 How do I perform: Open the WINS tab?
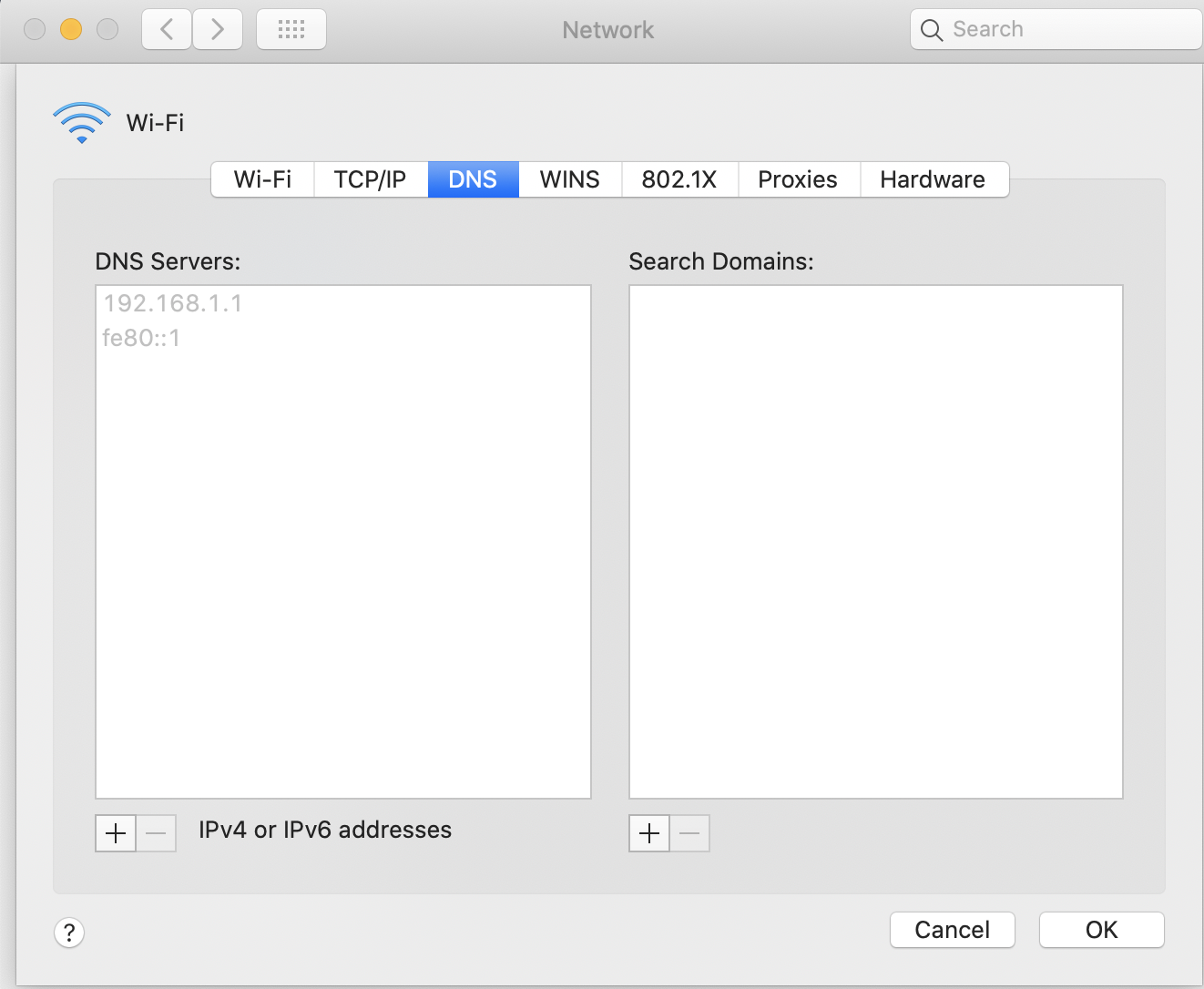[x=570, y=179]
